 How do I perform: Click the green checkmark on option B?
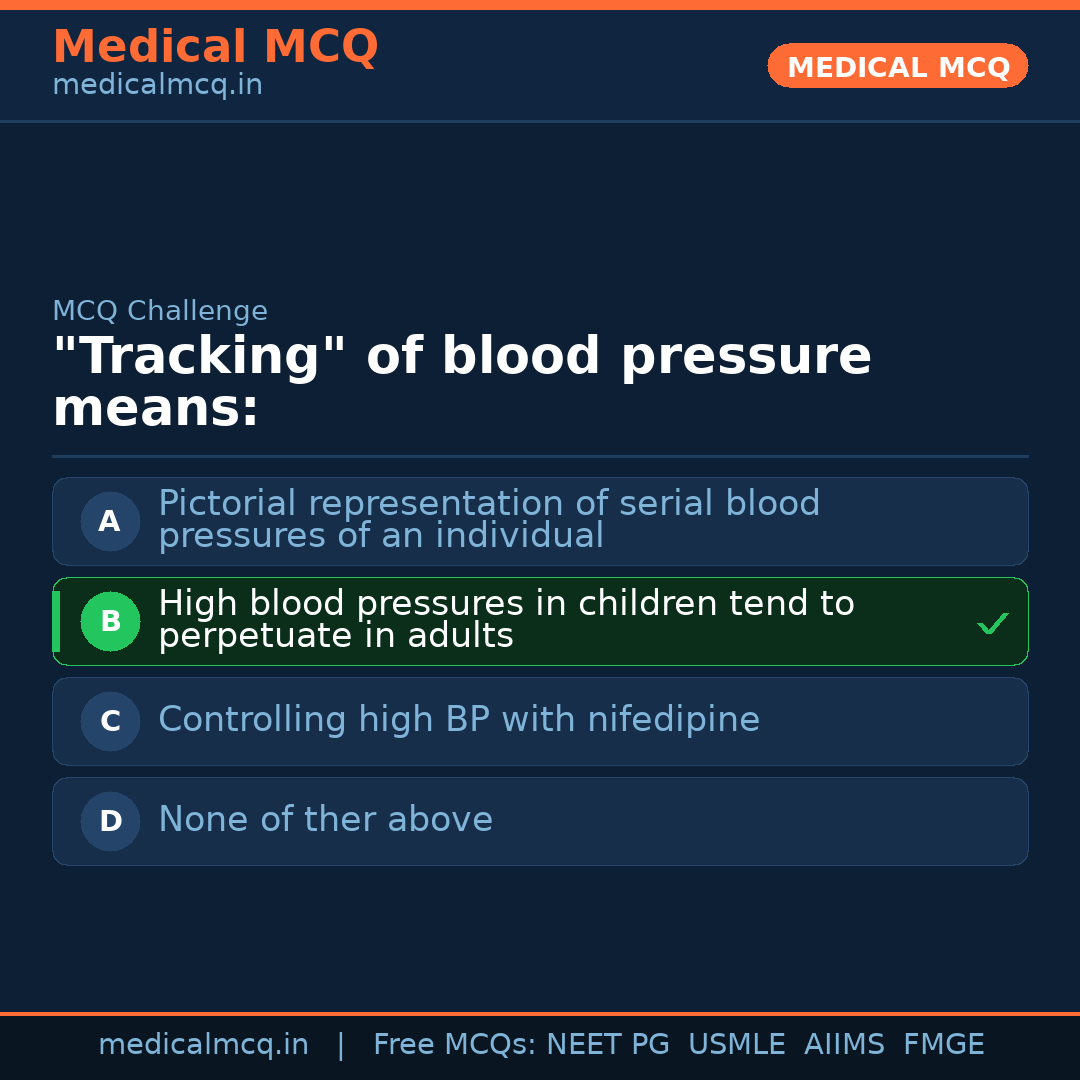992,624
